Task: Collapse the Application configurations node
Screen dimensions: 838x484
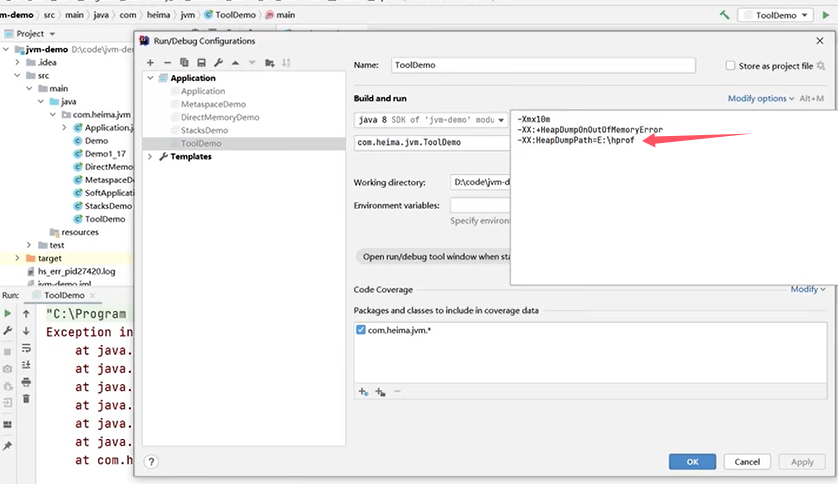Action: click(151, 78)
